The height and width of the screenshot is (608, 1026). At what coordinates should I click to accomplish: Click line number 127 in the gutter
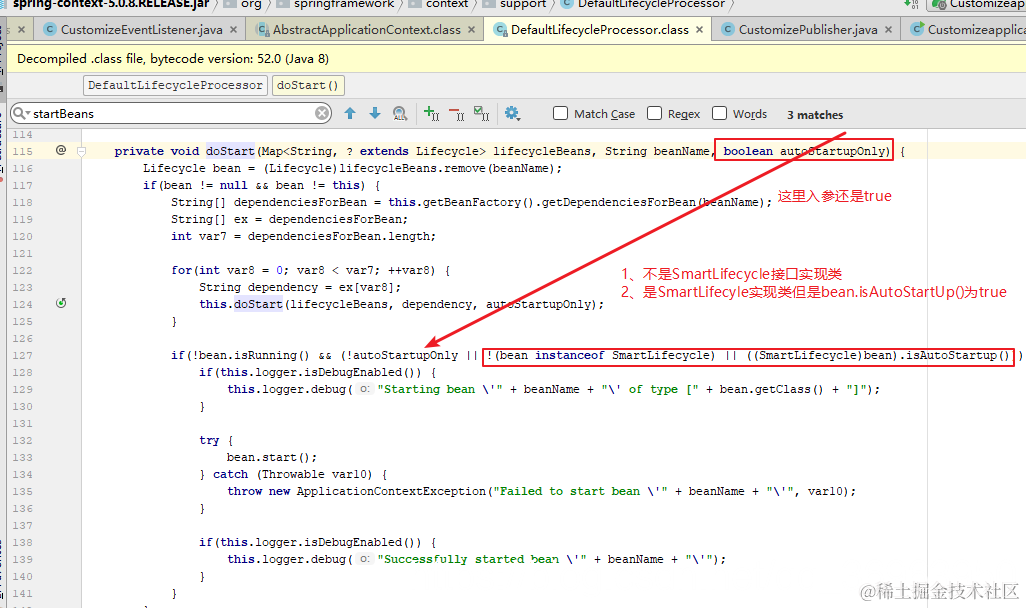coord(22,355)
